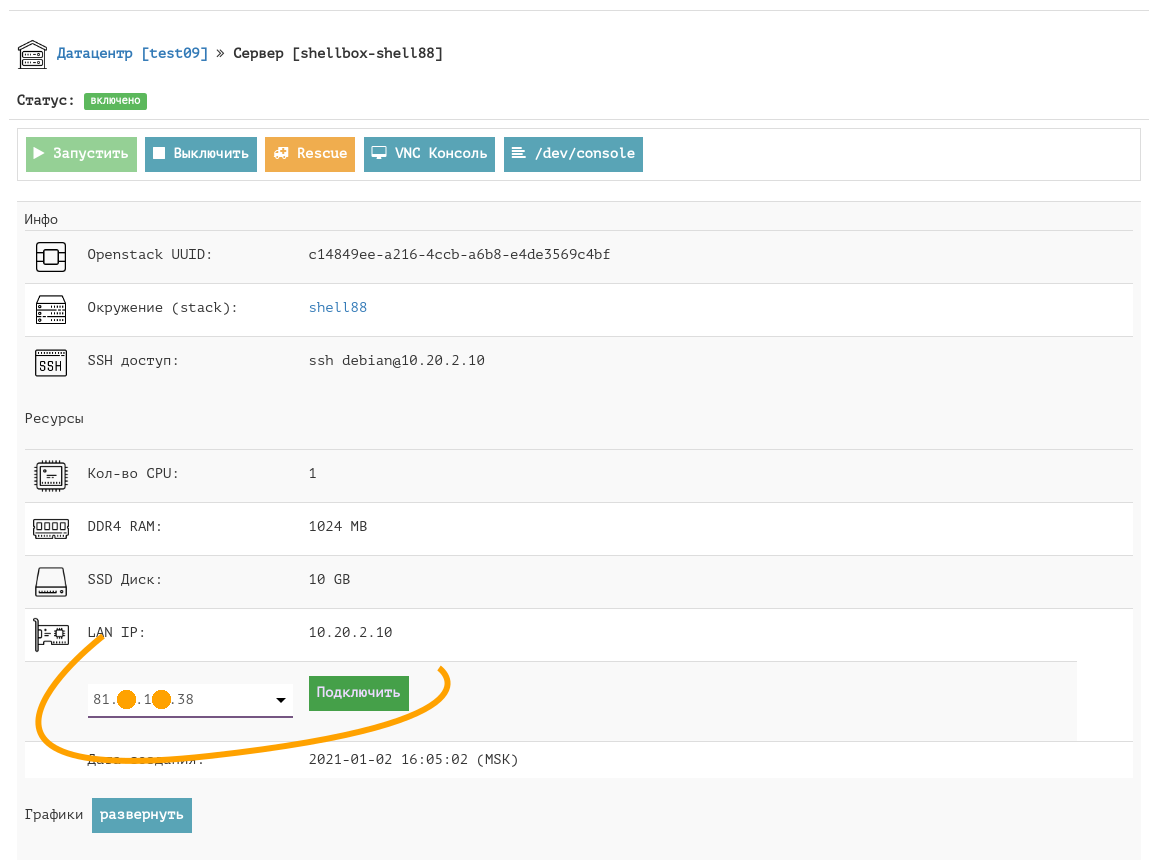Viewport: 1161px width, 860px height.
Task: Boot server into Rescue mode
Action: pyautogui.click(x=310, y=154)
